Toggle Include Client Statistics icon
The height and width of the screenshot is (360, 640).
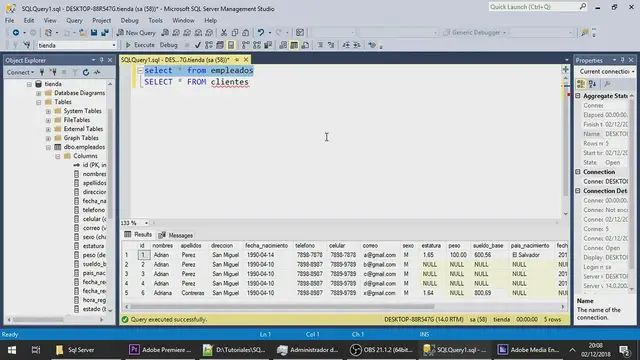(268, 45)
